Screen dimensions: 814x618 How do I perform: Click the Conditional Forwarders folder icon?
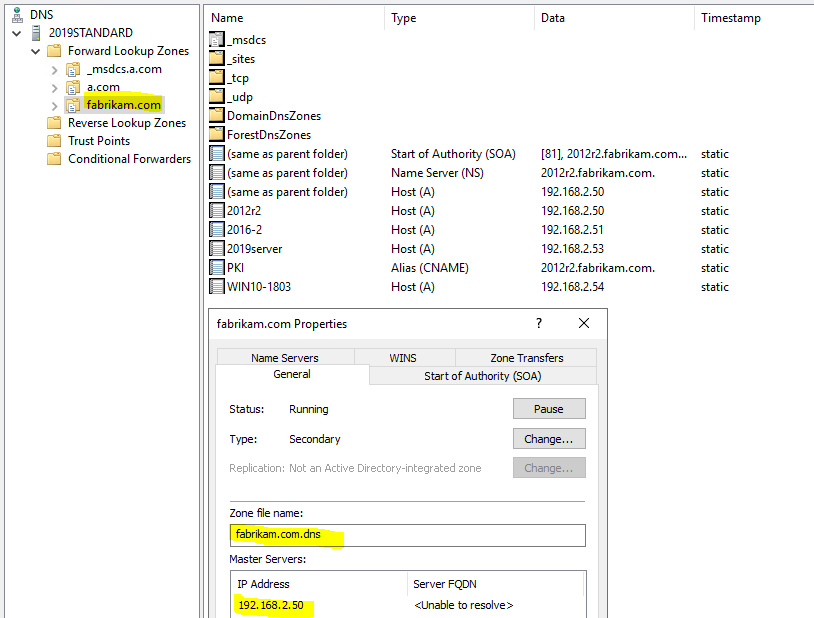[54, 159]
